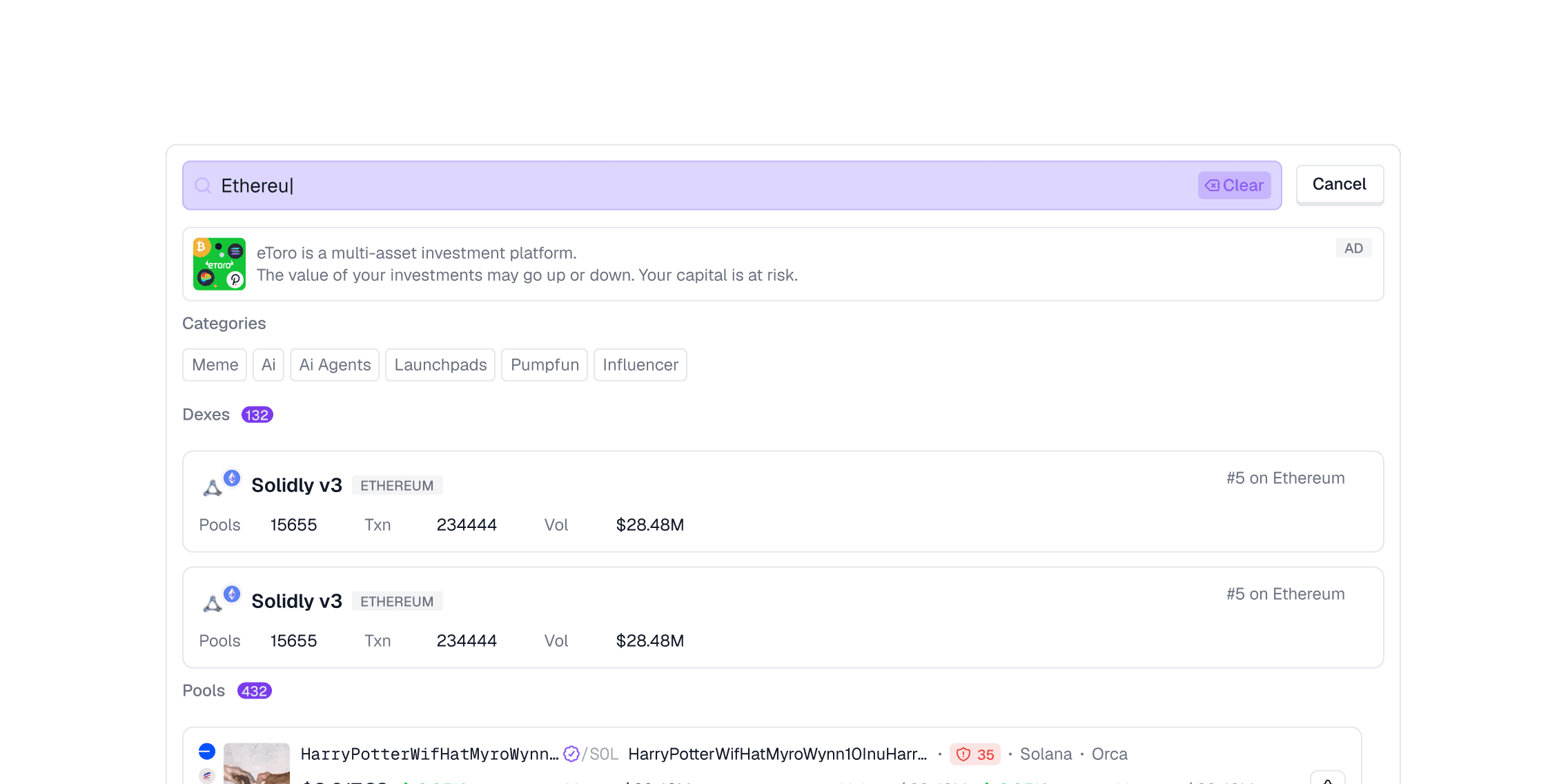Screen dimensions: 1568x784
Task: Select the Pumpfun category chip
Action: (545, 365)
